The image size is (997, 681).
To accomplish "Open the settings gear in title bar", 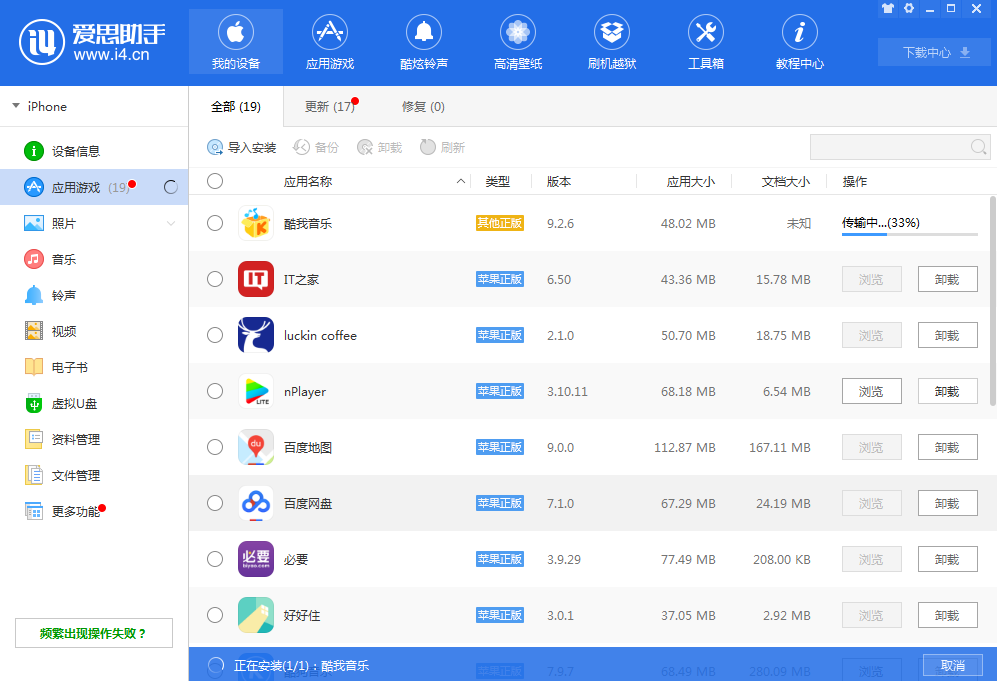I will pyautogui.click(x=909, y=8).
